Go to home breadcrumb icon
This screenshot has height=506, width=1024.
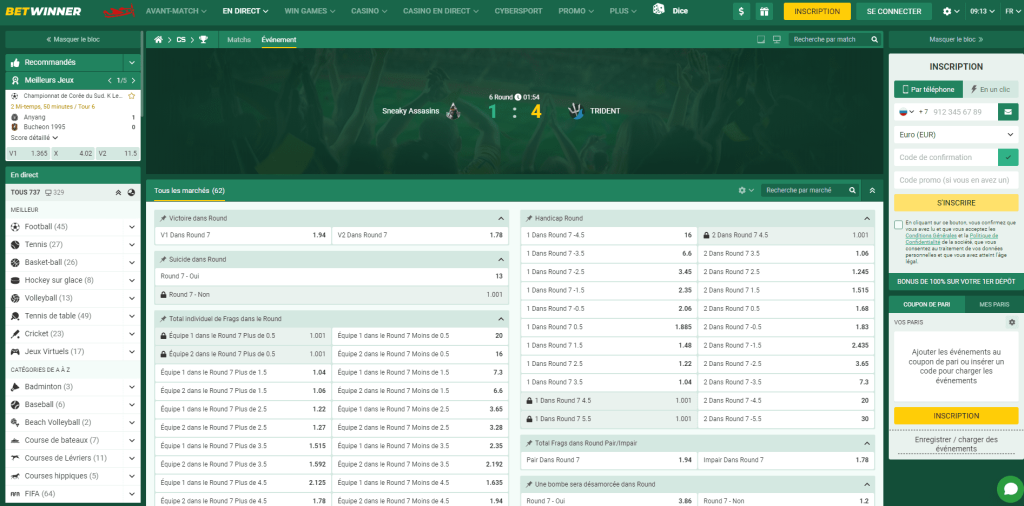(x=158, y=40)
